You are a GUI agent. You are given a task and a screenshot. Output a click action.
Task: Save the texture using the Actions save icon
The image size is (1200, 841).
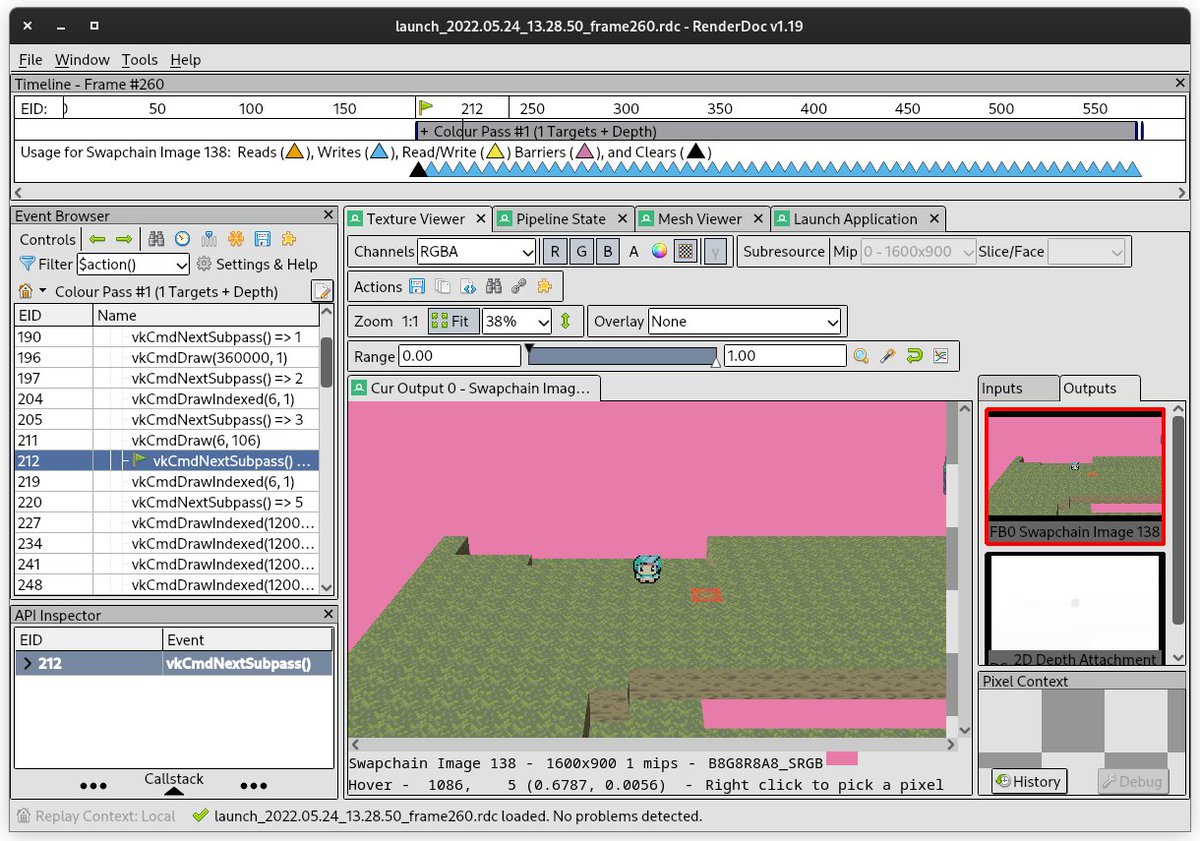pyautogui.click(x=418, y=287)
